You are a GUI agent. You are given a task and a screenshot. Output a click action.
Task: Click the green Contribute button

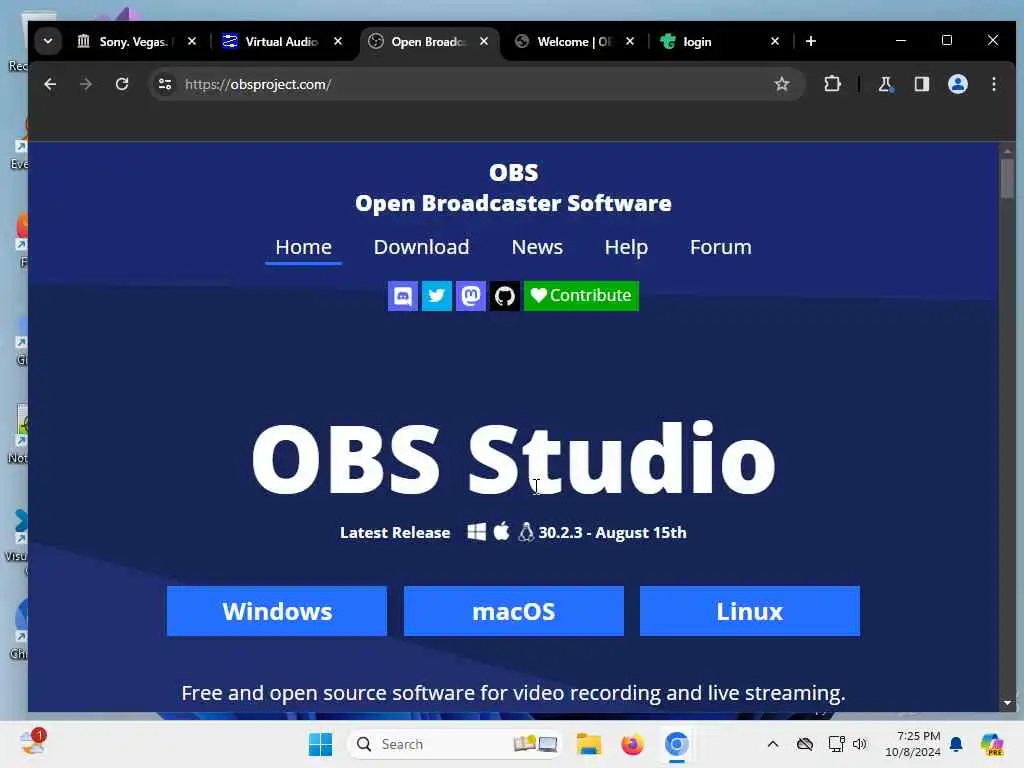(581, 296)
